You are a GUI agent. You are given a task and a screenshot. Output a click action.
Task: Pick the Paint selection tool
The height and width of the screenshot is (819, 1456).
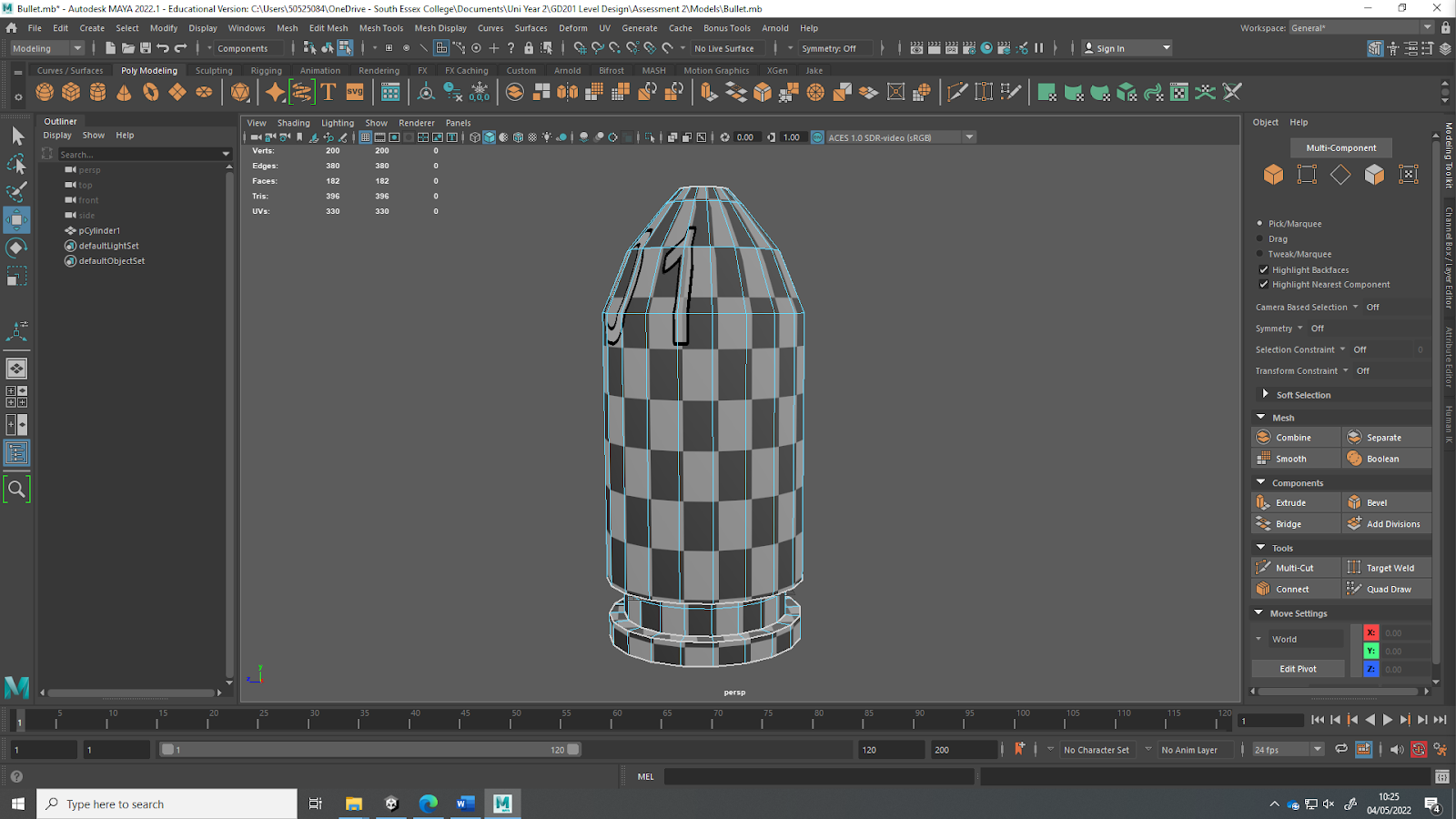[16, 192]
